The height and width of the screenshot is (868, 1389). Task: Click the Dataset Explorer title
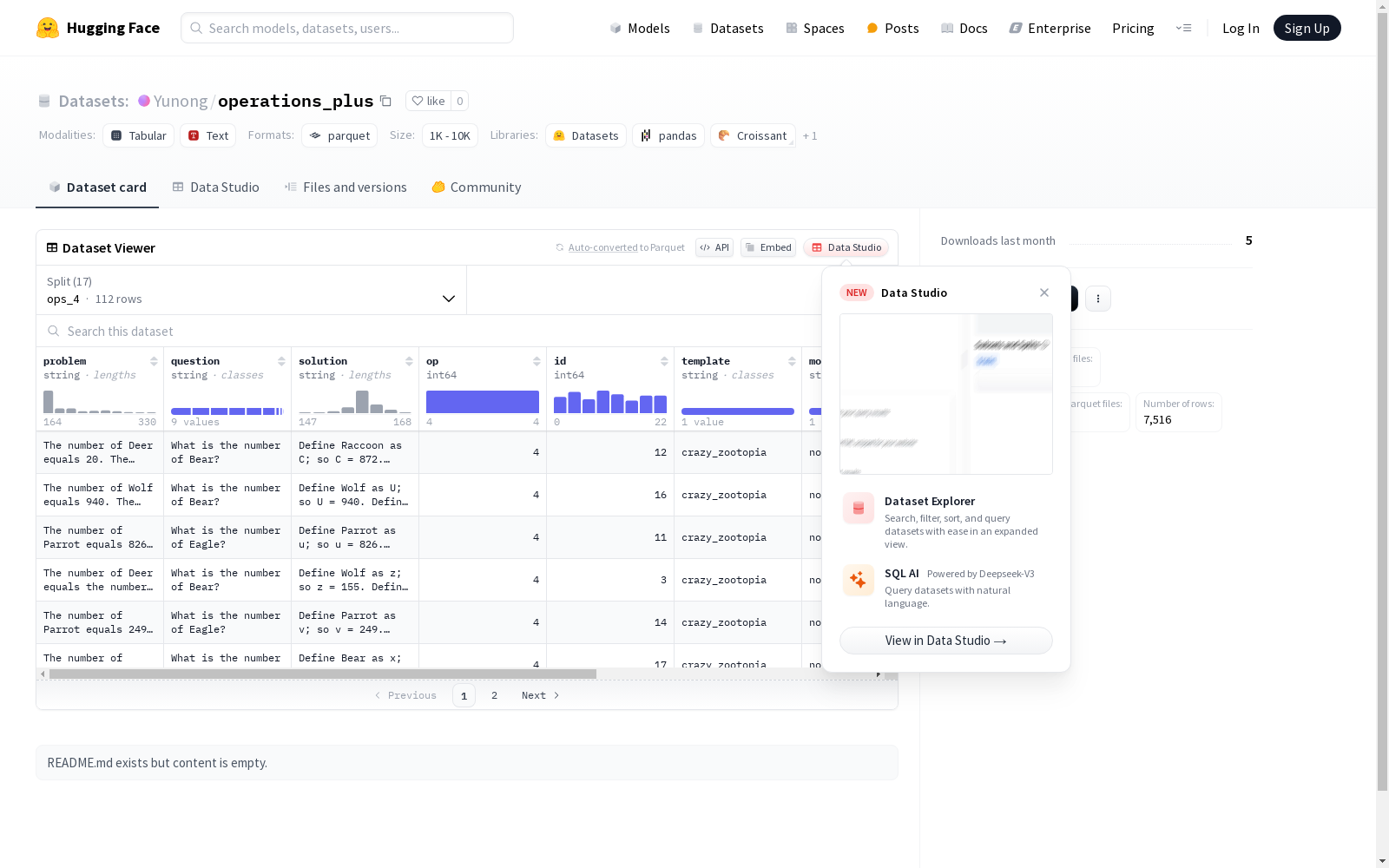coord(930,501)
